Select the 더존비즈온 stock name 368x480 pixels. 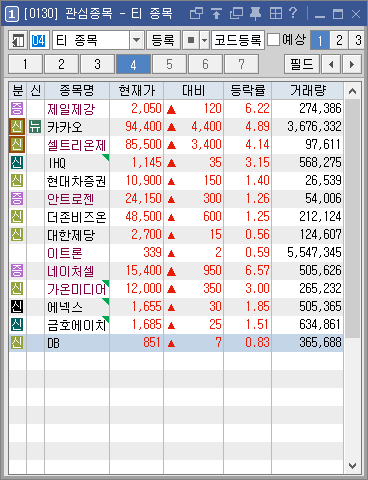[x=77, y=217]
